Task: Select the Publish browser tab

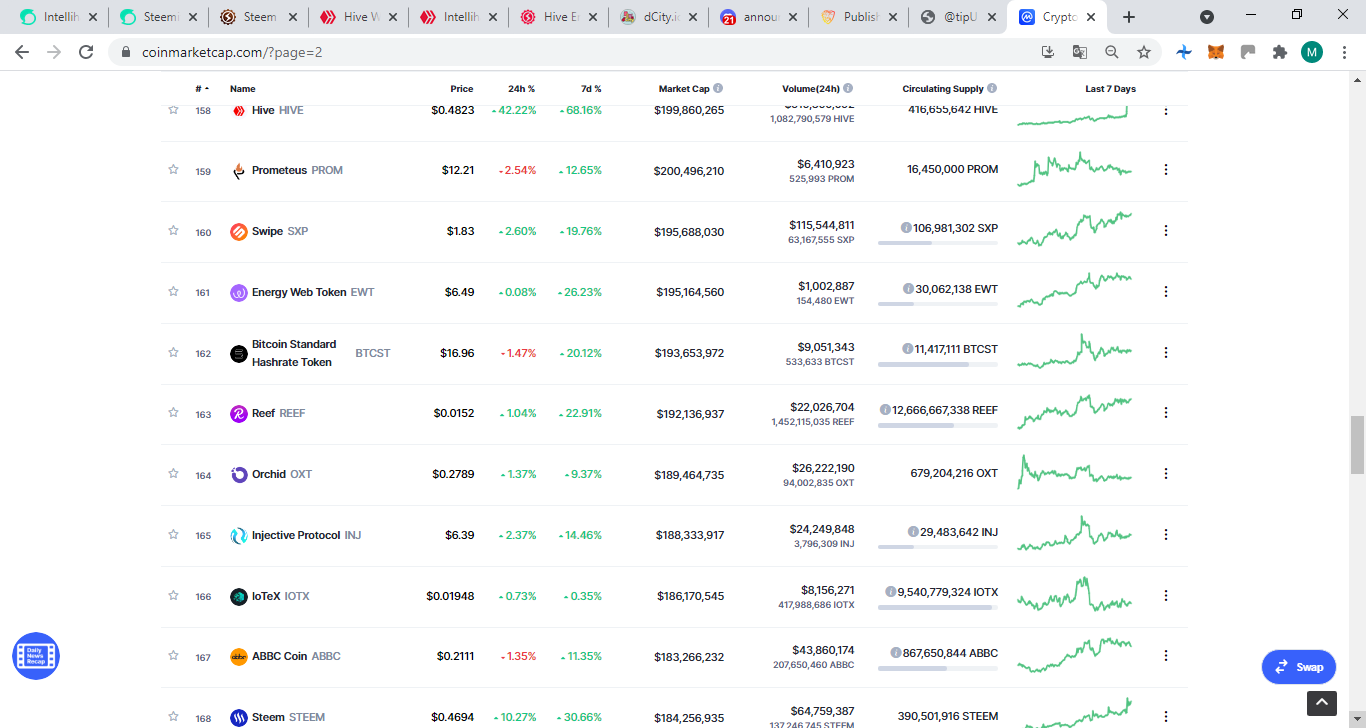Action: point(857,17)
